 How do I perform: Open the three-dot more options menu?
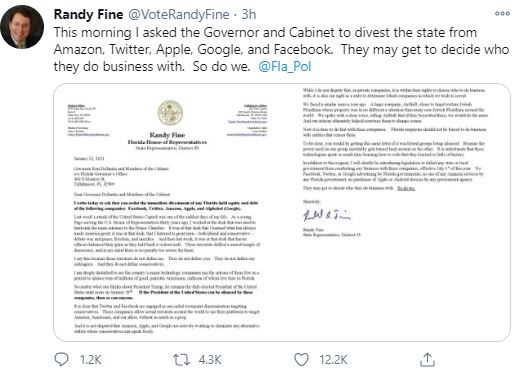502,14
